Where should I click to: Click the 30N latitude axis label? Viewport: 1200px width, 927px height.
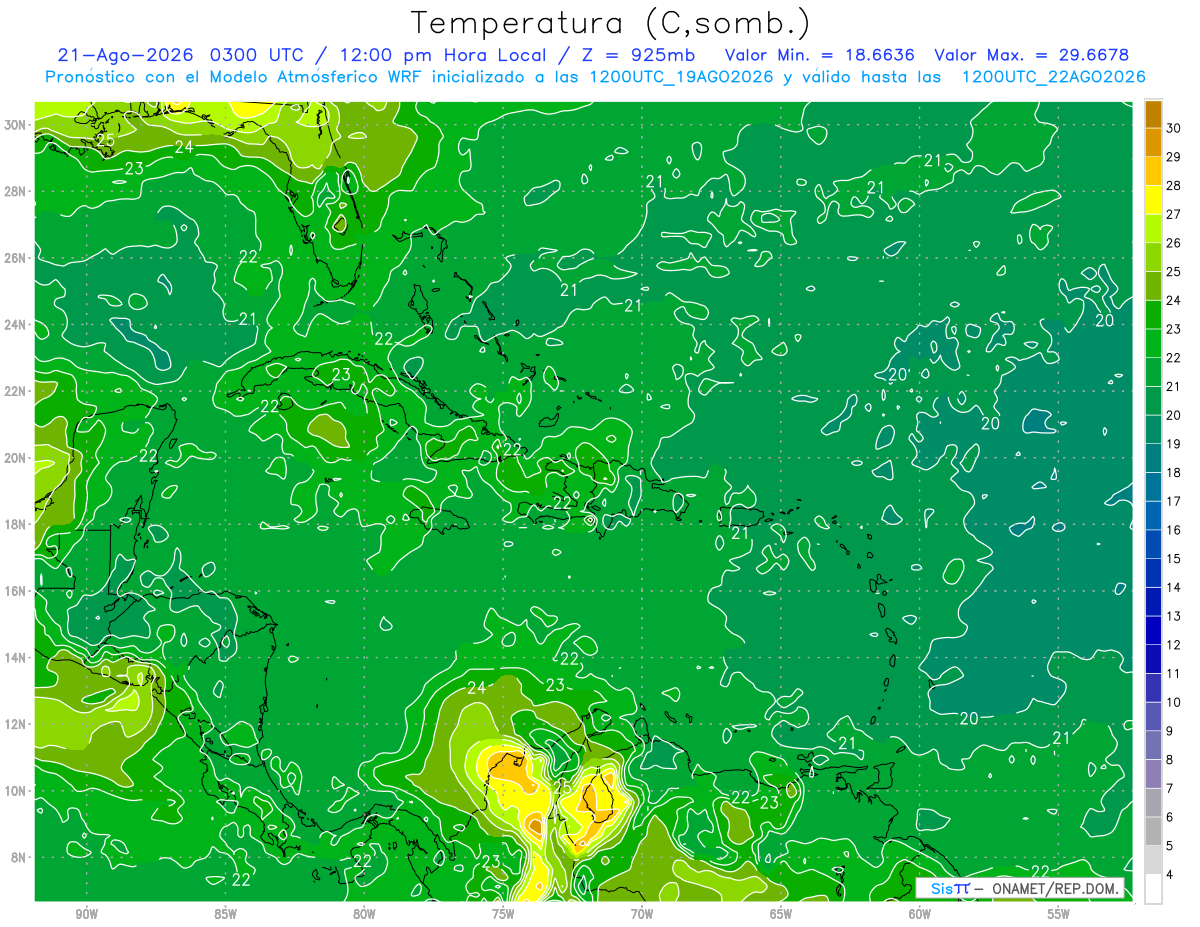(16, 125)
